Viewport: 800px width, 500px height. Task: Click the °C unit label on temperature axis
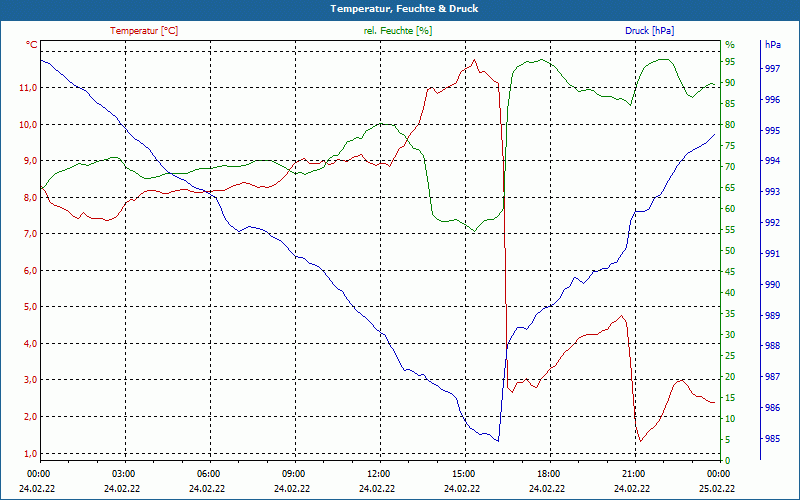32,45
